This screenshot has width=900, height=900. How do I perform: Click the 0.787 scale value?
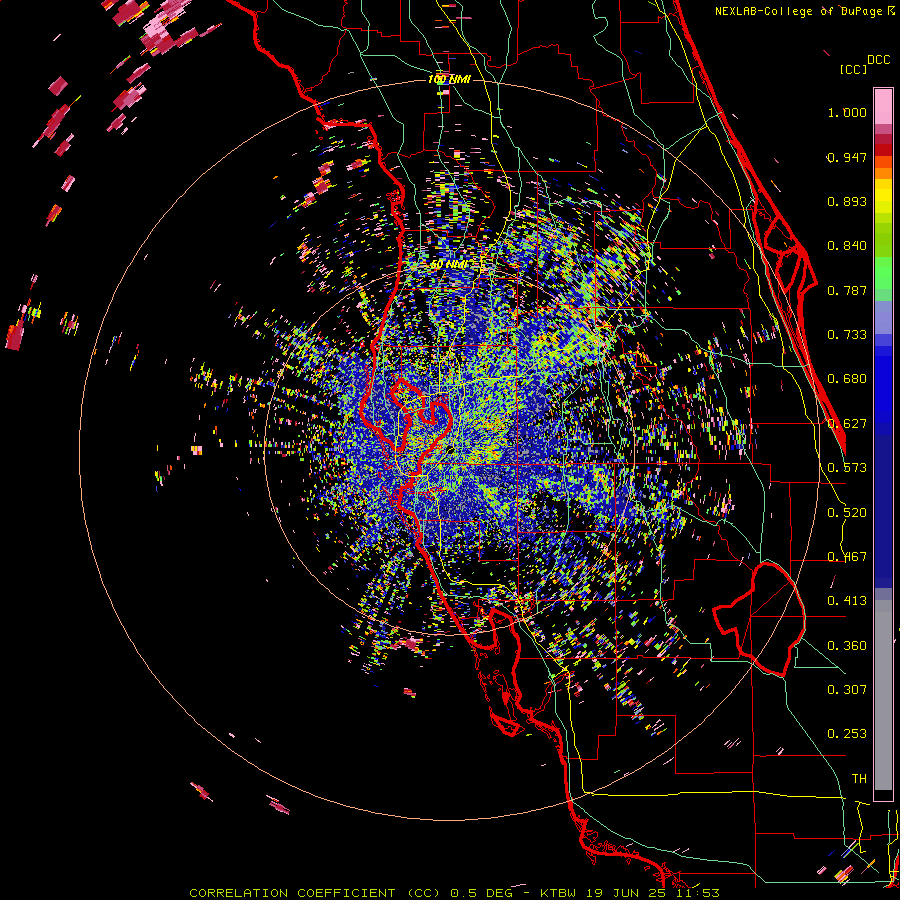(847, 290)
